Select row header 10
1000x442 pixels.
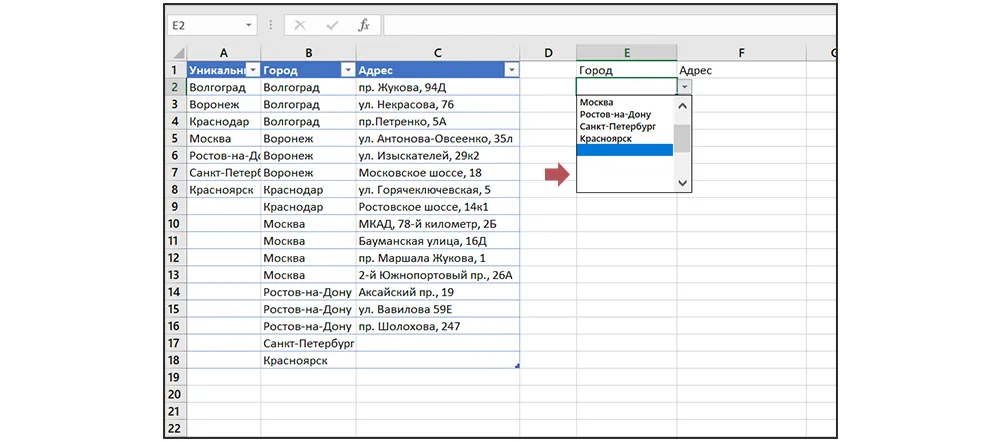(x=174, y=224)
